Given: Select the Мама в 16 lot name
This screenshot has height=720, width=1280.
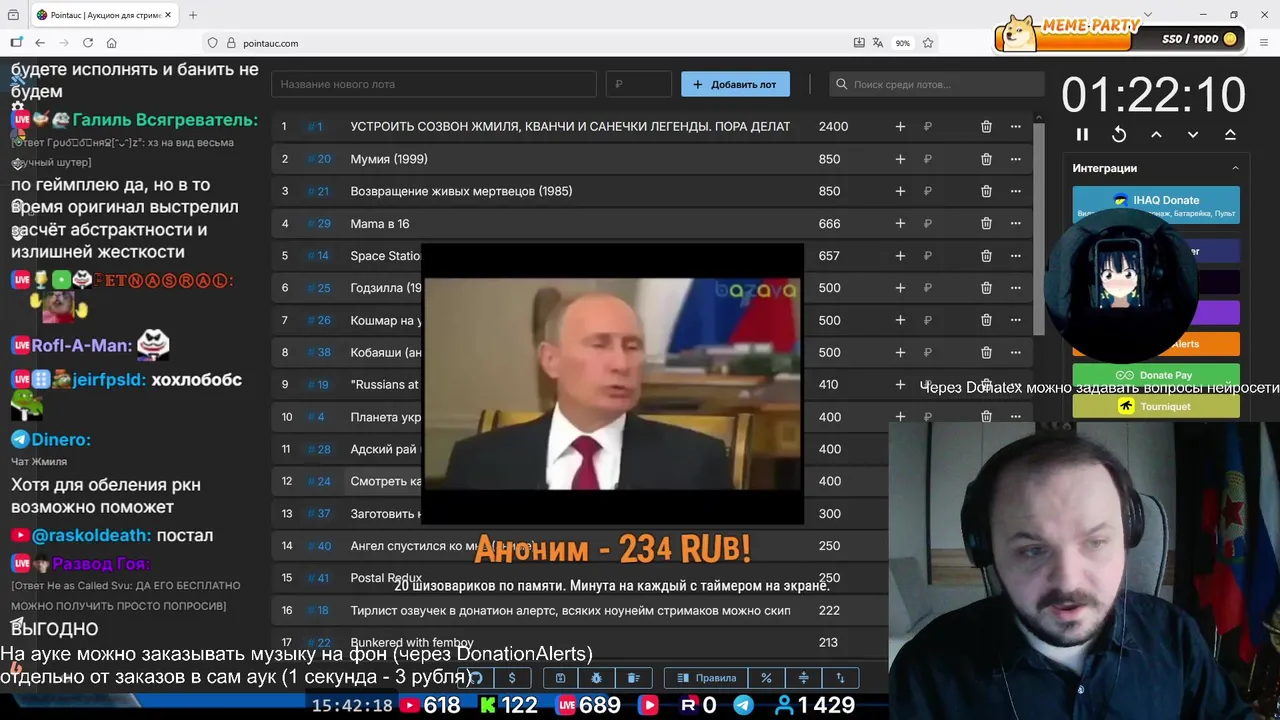Looking at the screenshot, I should pos(380,224).
